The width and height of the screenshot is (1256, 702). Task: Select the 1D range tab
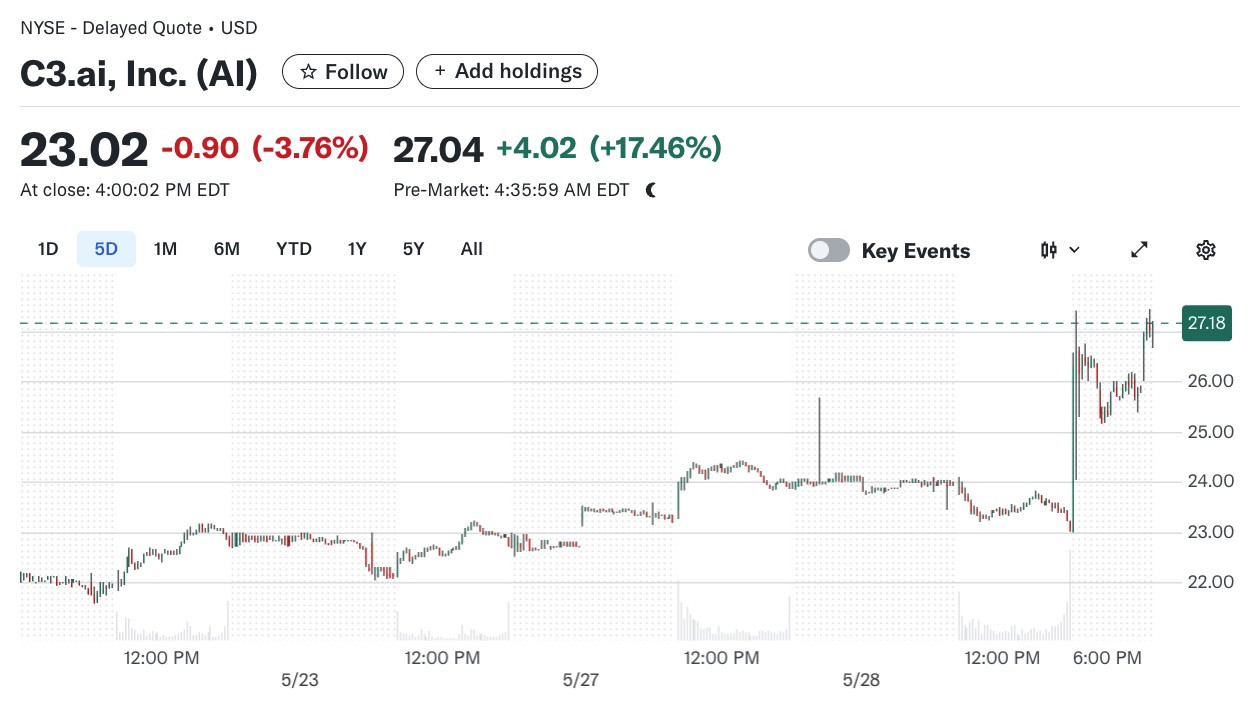tap(48, 249)
